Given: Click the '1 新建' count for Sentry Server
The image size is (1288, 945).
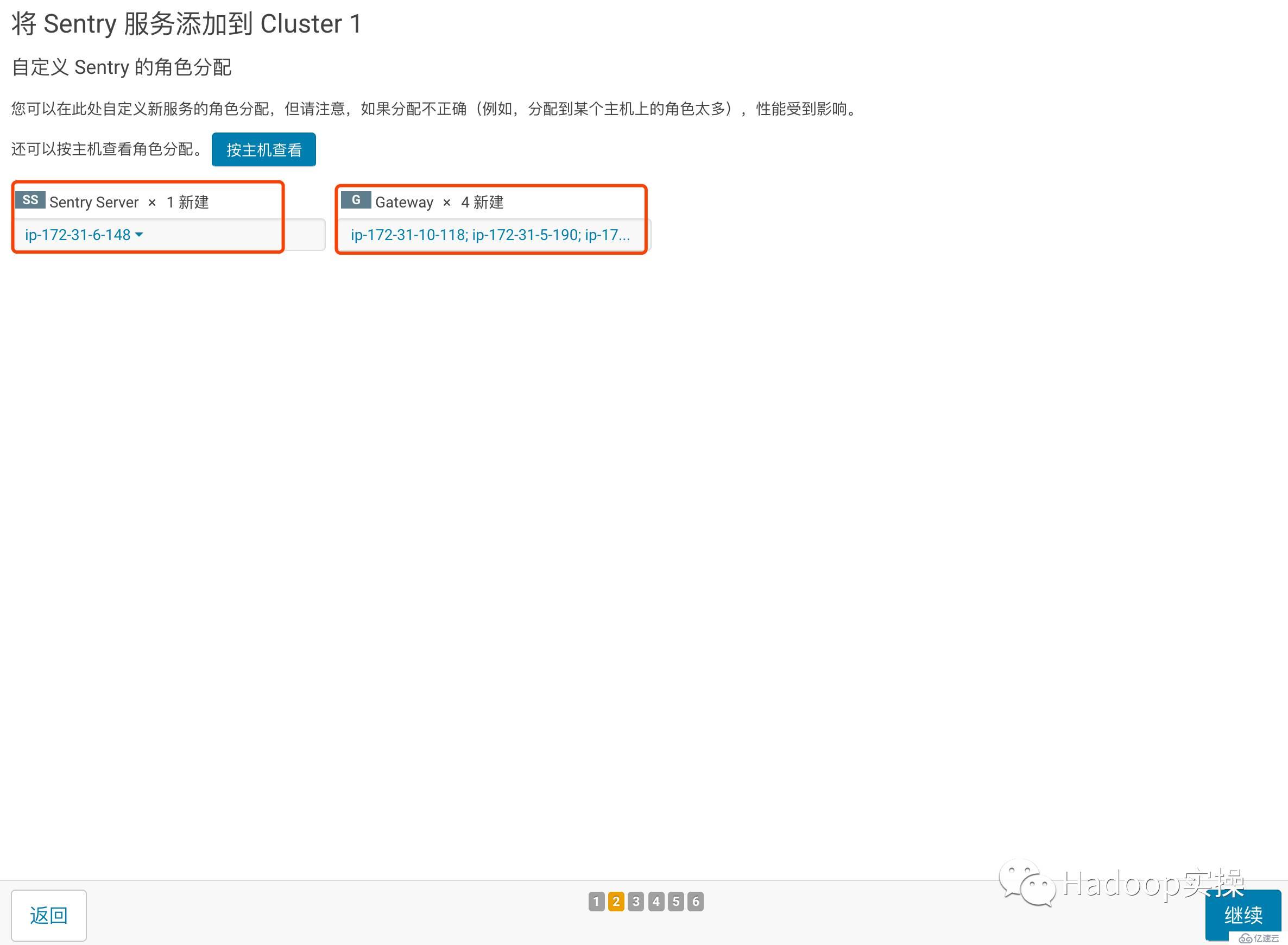Looking at the screenshot, I should pos(187,203).
